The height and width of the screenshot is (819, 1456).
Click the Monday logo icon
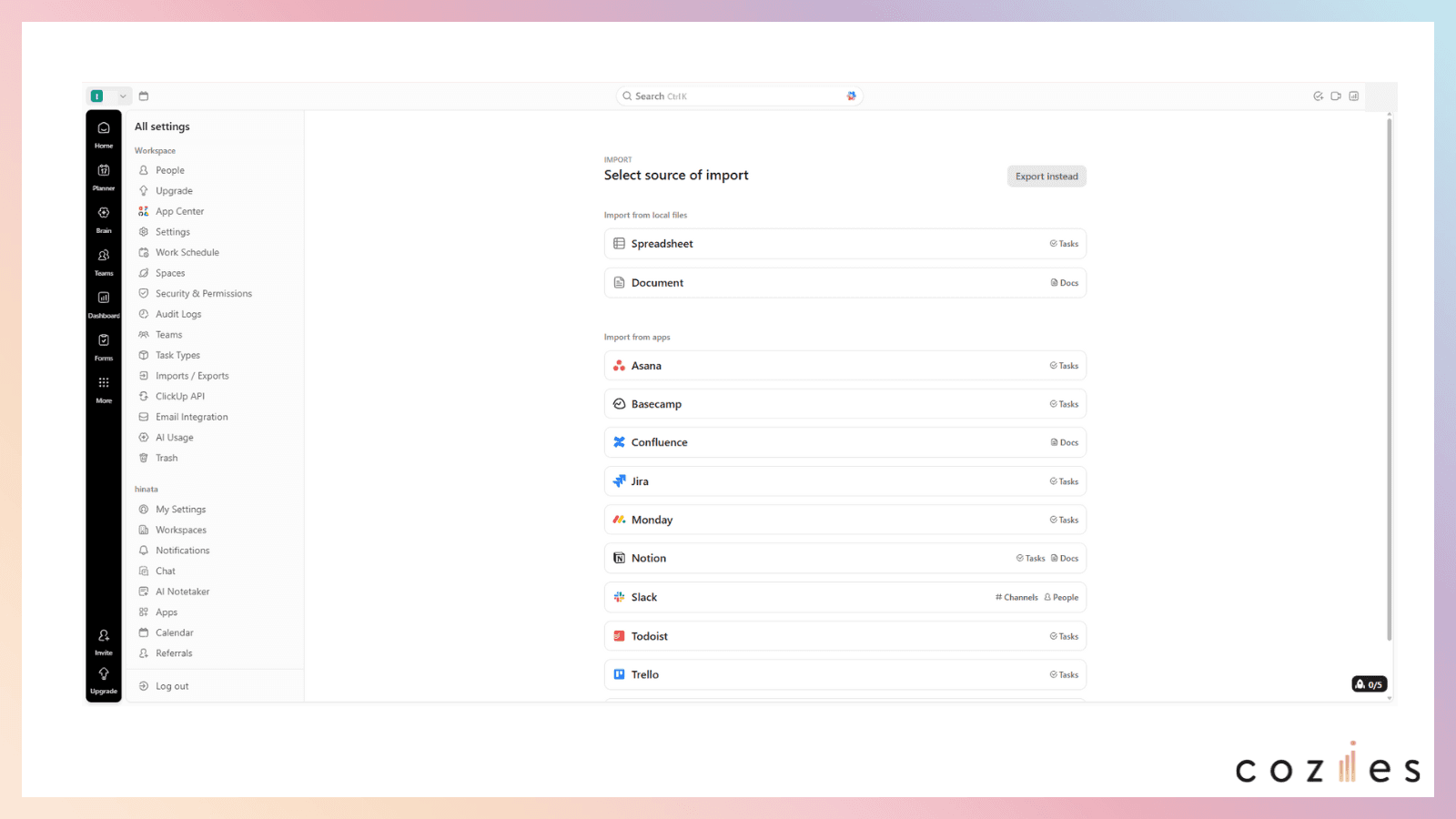pyautogui.click(x=619, y=520)
